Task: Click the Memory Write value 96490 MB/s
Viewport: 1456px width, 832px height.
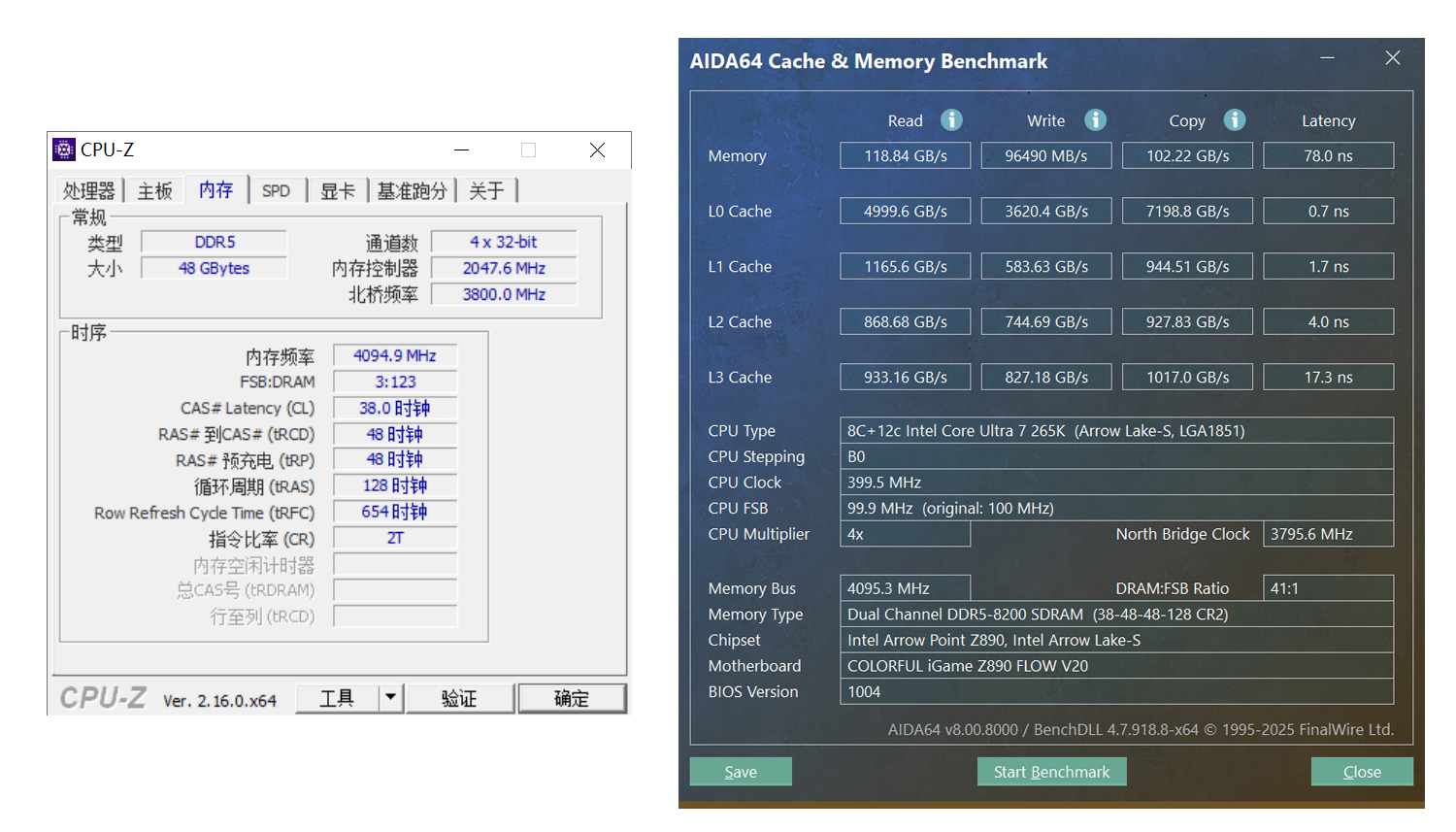Action: pos(1046,155)
